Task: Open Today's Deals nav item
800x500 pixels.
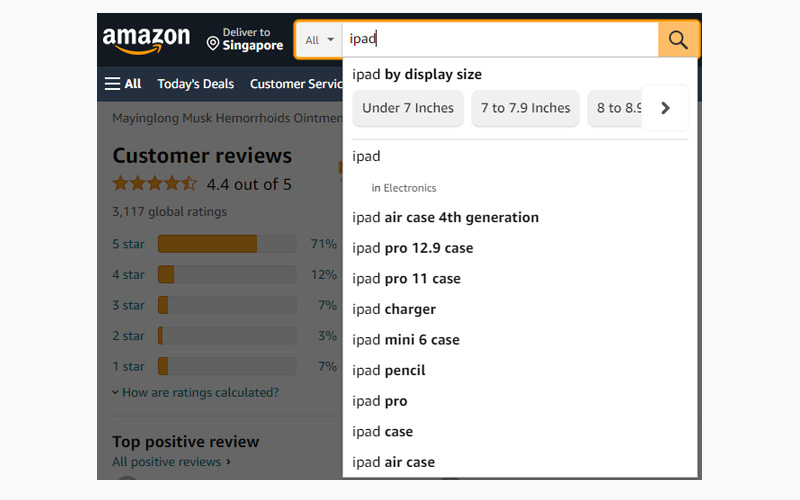Action: 196,84
